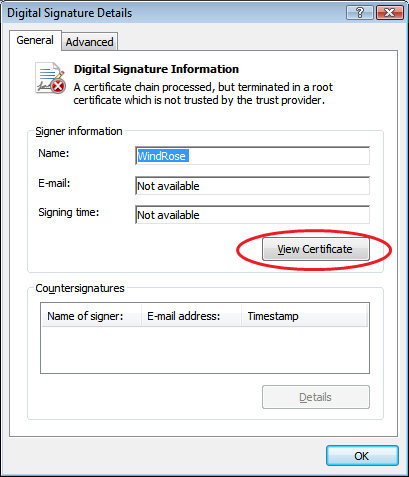409x477 pixels.
Task: Click the help question mark button
Action: pyautogui.click(x=360, y=13)
